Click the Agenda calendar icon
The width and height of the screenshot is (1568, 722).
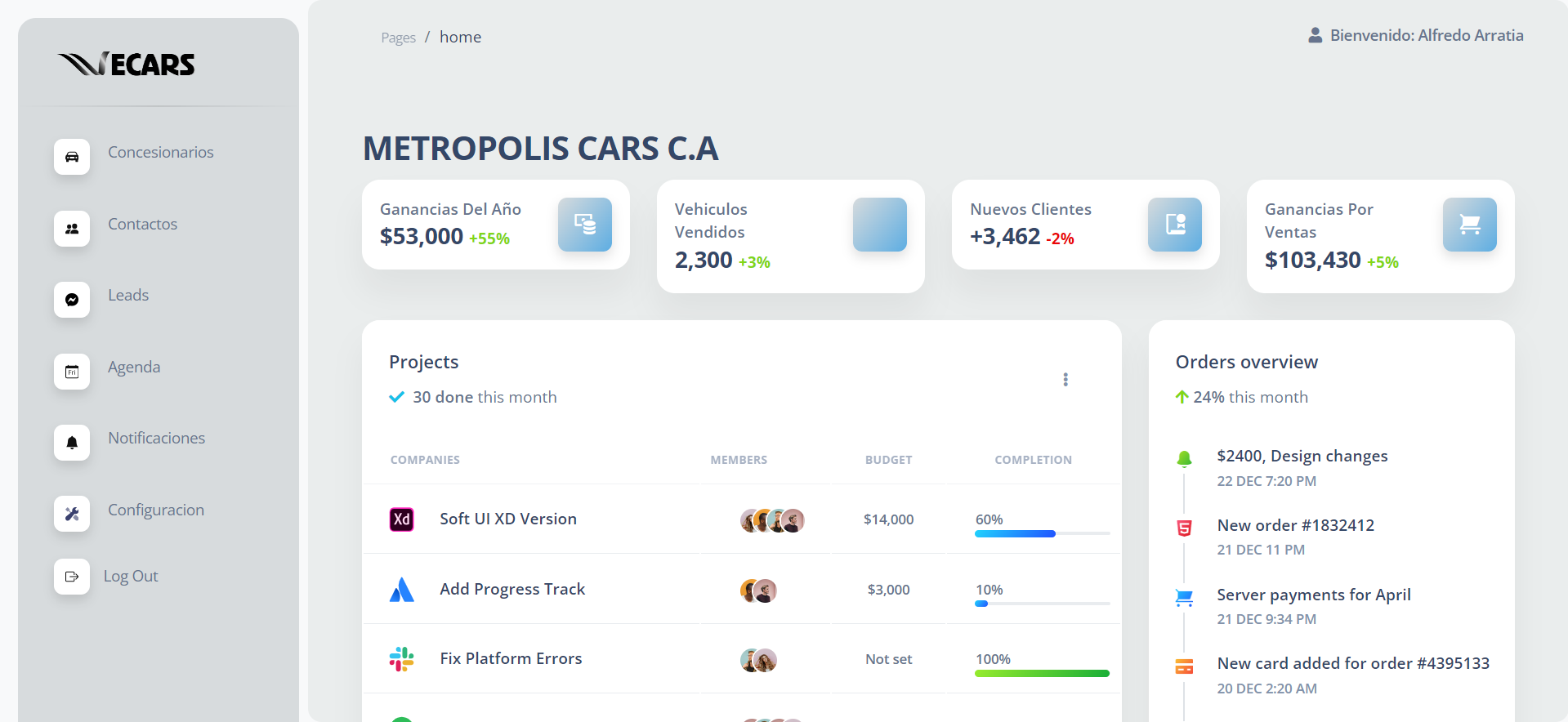coord(72,372)
